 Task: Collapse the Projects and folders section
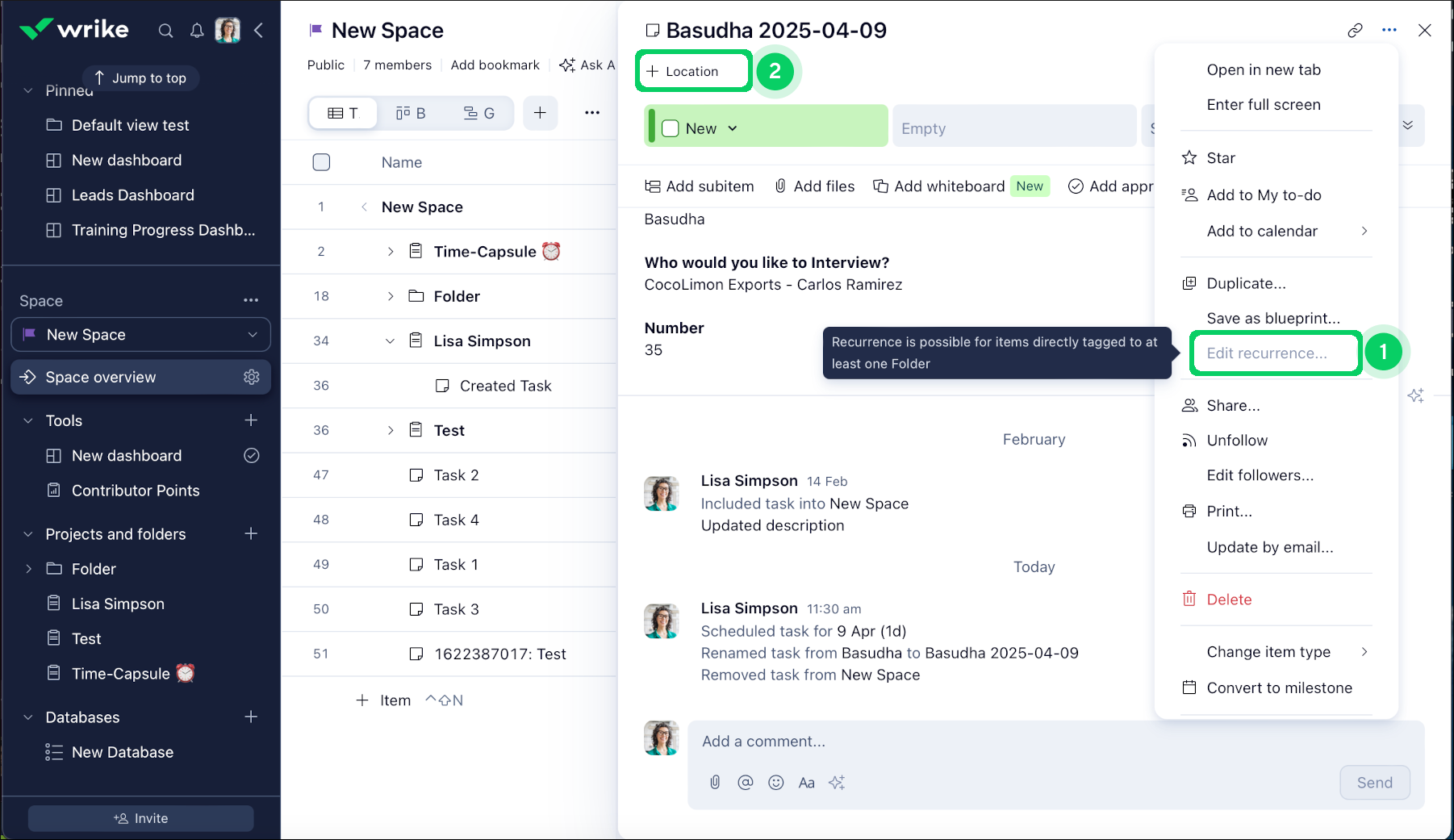[x=28, y=534]
